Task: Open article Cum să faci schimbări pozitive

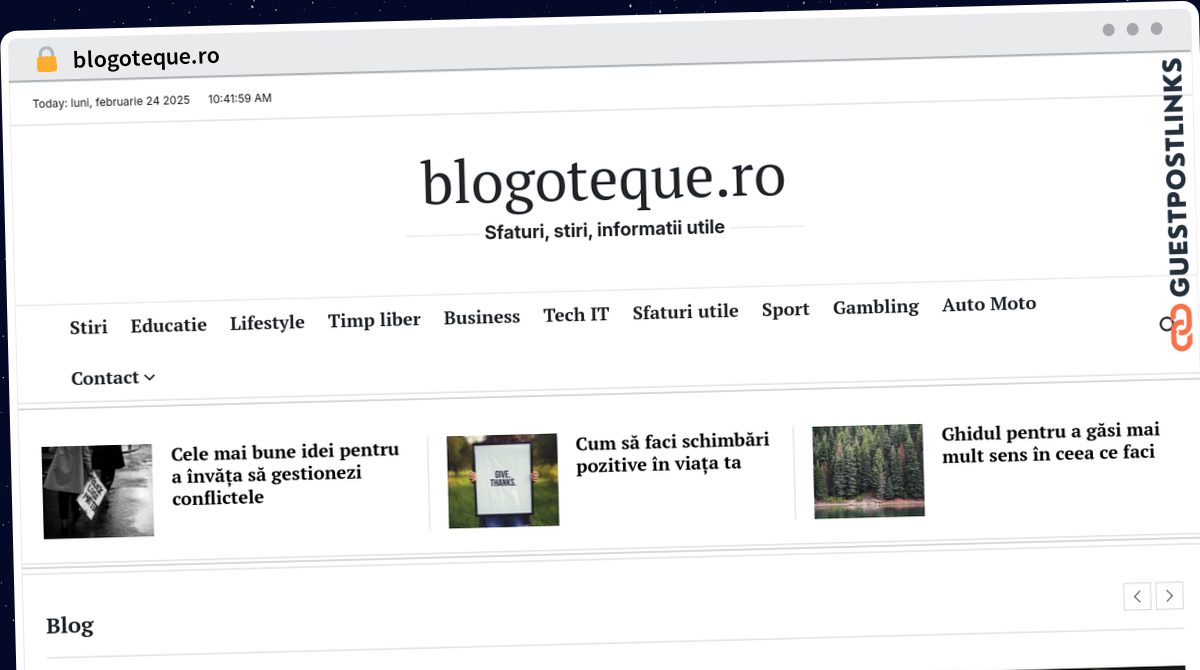Action: (673, 453)
